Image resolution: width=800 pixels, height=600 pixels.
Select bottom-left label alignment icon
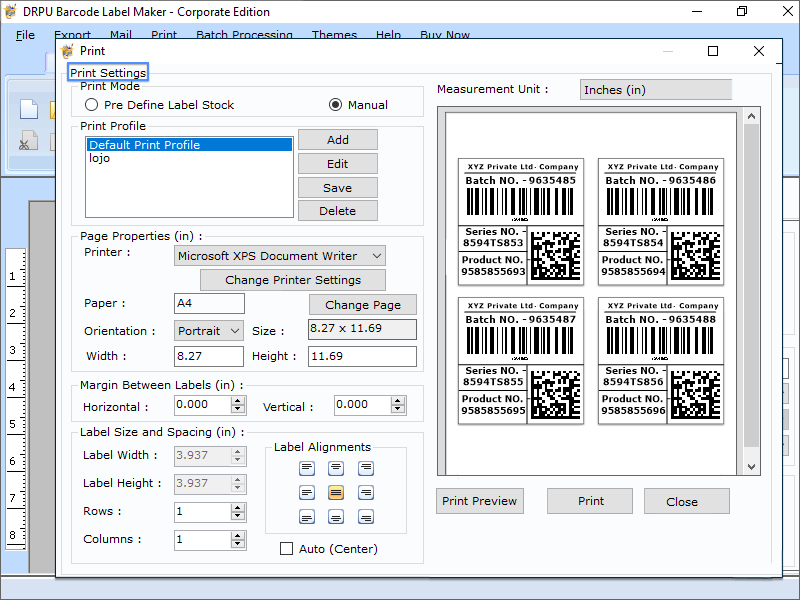[x=307, y=517]
